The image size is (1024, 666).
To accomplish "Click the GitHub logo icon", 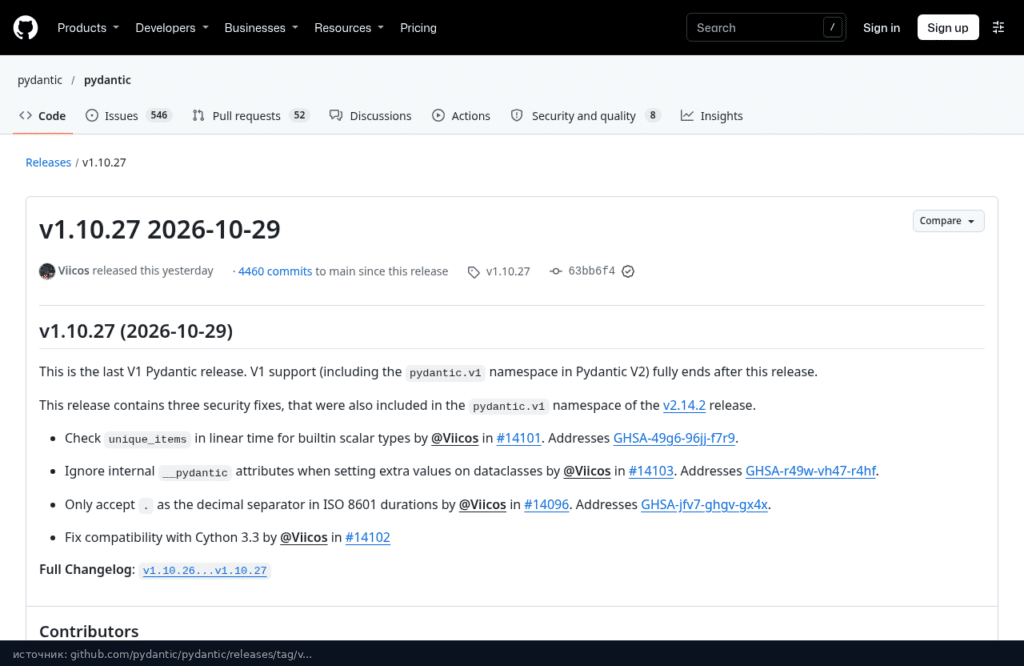I will pos(25,28).
